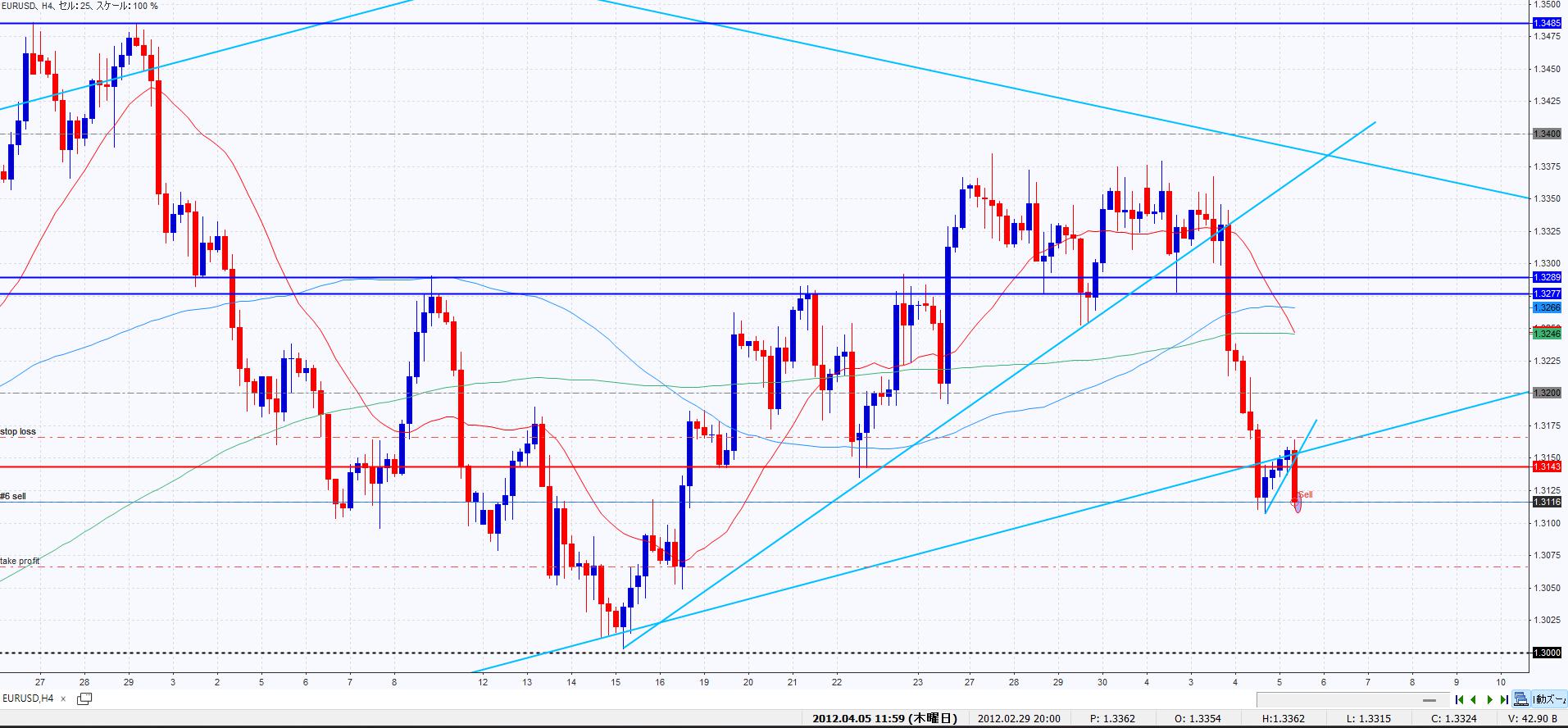Click the 1.3485 resistance price label
Viewport: 1568px width, 728px height.
[x=1547, y=24]
